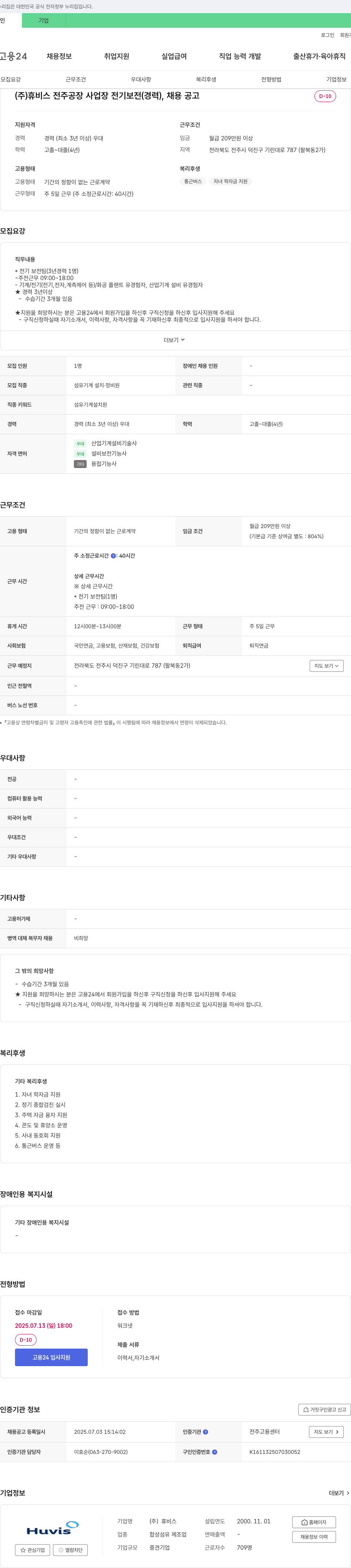Jump to the 우대사항 section tab
Screen dimensions: 351x1568
coord(141,80)
